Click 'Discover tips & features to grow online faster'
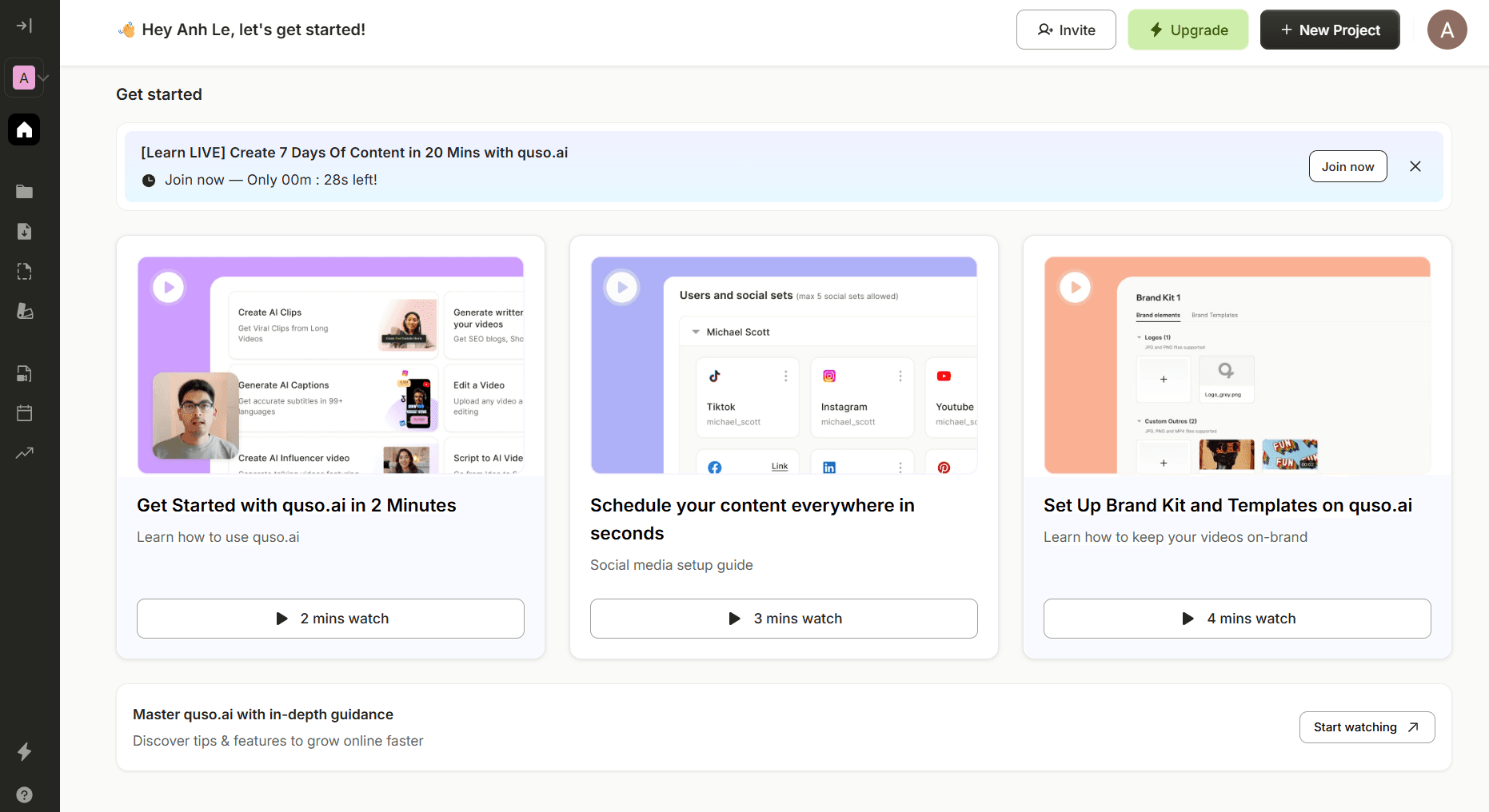The width and height of the screenshot is (1489, 812). pos(277,741)
